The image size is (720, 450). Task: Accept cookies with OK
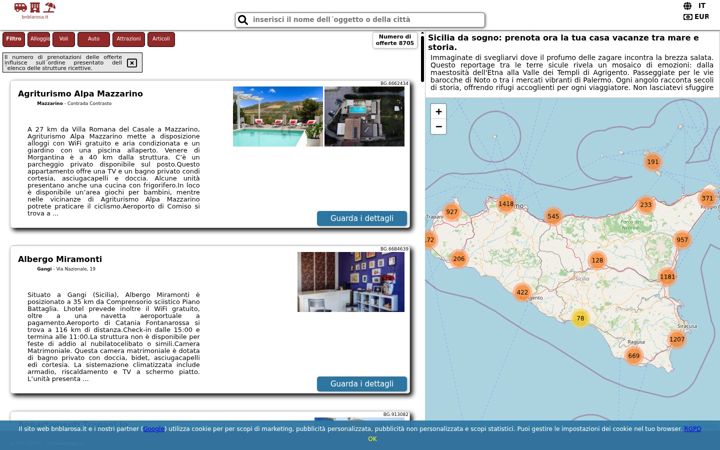372,439
